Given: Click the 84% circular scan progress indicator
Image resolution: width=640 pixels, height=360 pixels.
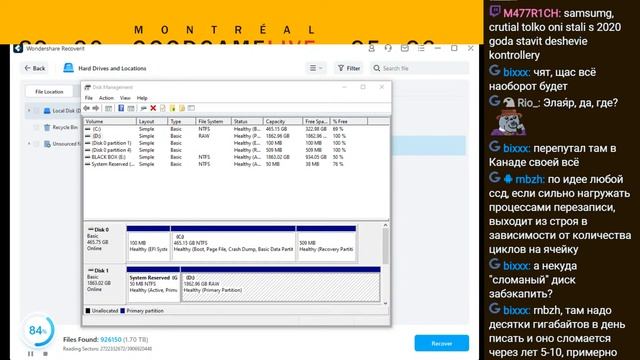Looking at the screenshot, I should (x=37, y=330).
